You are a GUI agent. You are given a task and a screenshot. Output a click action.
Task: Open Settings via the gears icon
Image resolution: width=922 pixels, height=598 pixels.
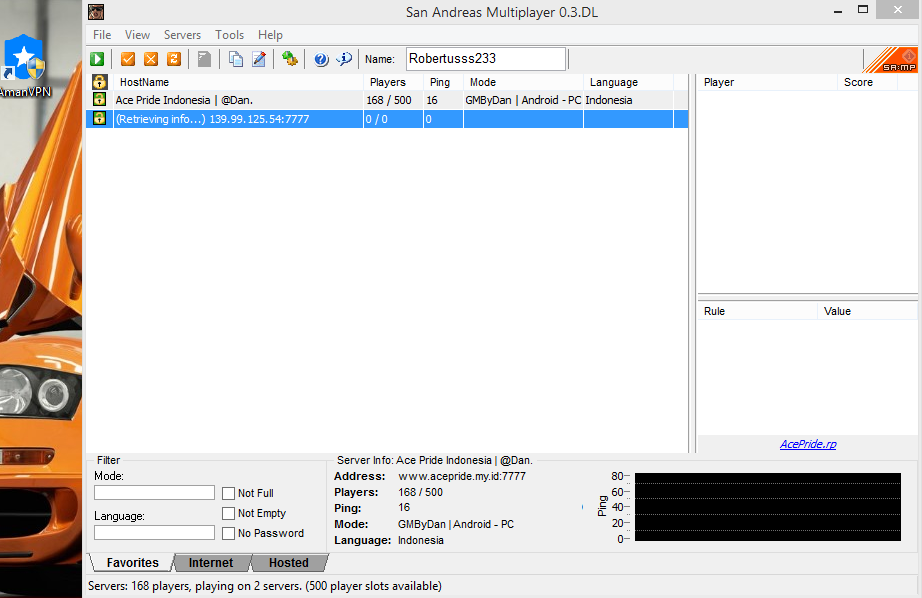tap(289, 59)
